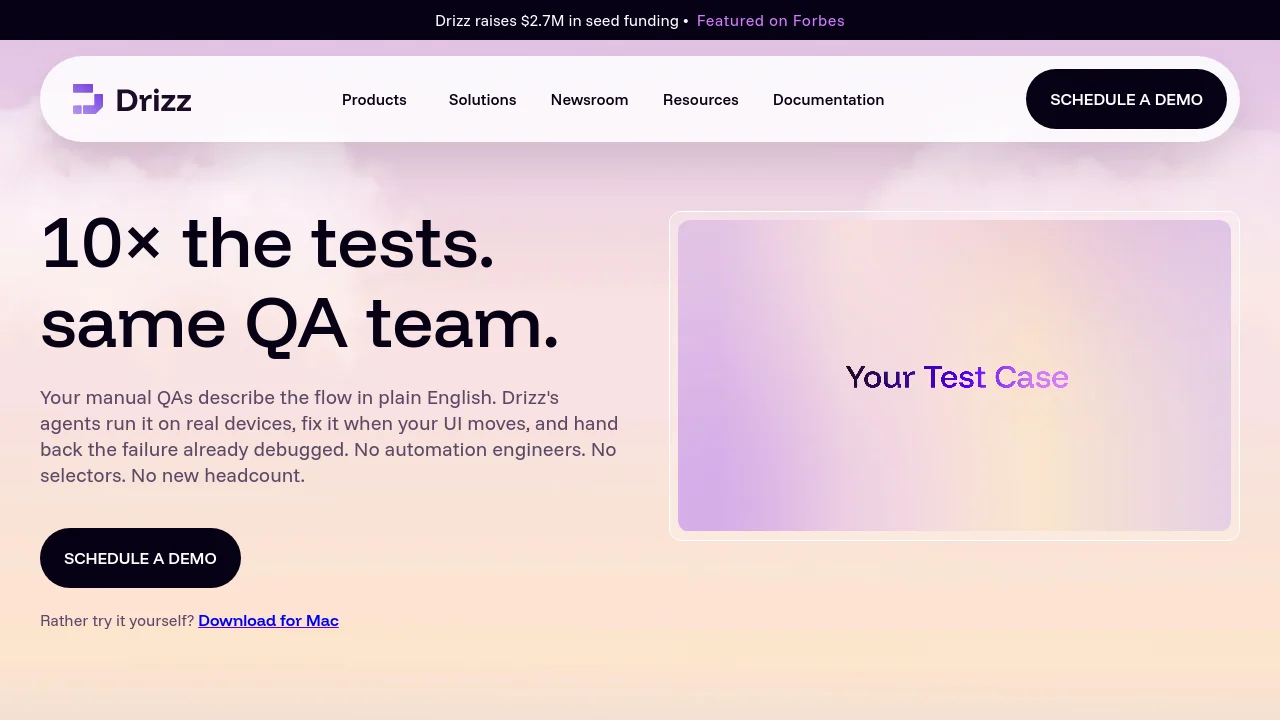Click the 'Rather try it yourself?' text
Image resolution: width=1280 pixels, height=720 pixels.
(117, 621)
